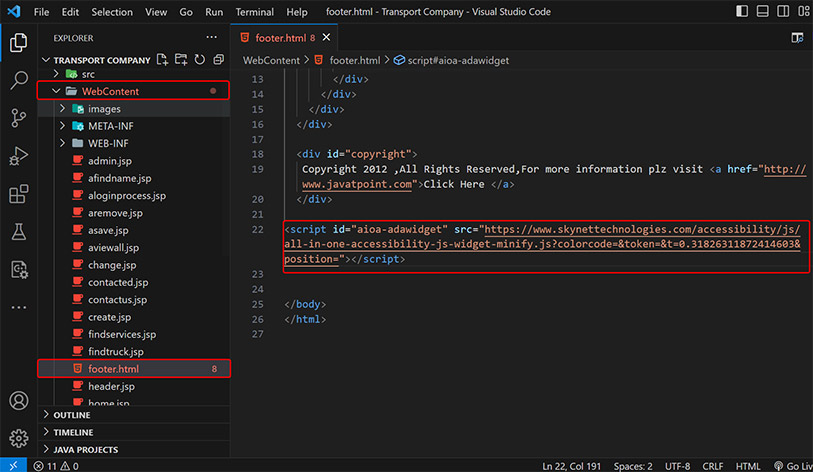Expand the JAVA PROJECTS section
The image size is (813, 472).
pyautogui.click(x=85, y=450)
